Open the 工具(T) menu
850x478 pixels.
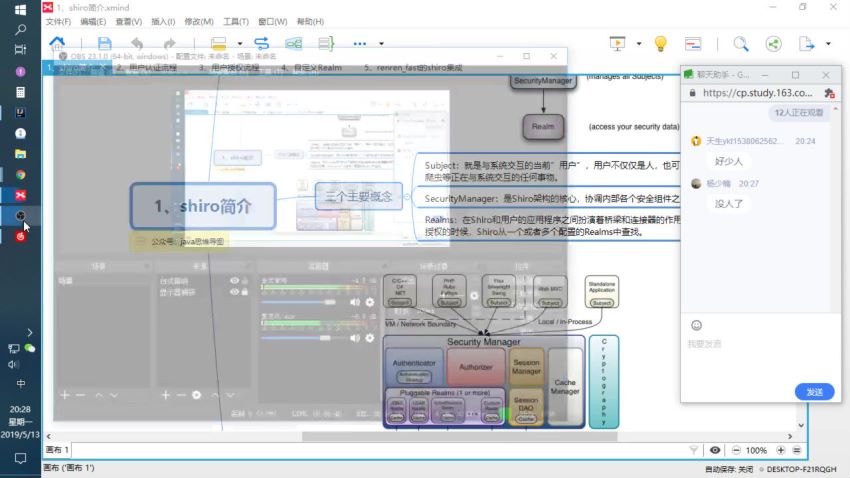pos(235,22)
